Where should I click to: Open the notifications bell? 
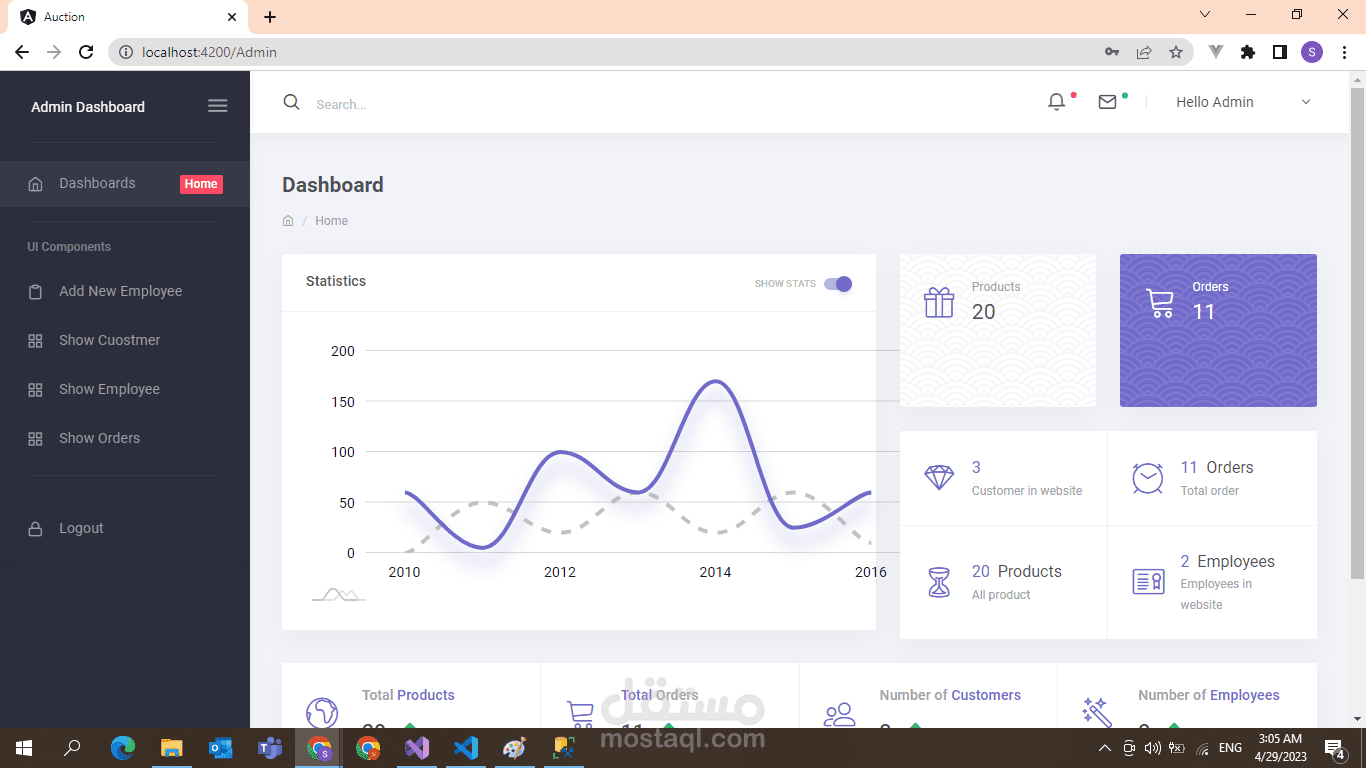pos(1056,102)
